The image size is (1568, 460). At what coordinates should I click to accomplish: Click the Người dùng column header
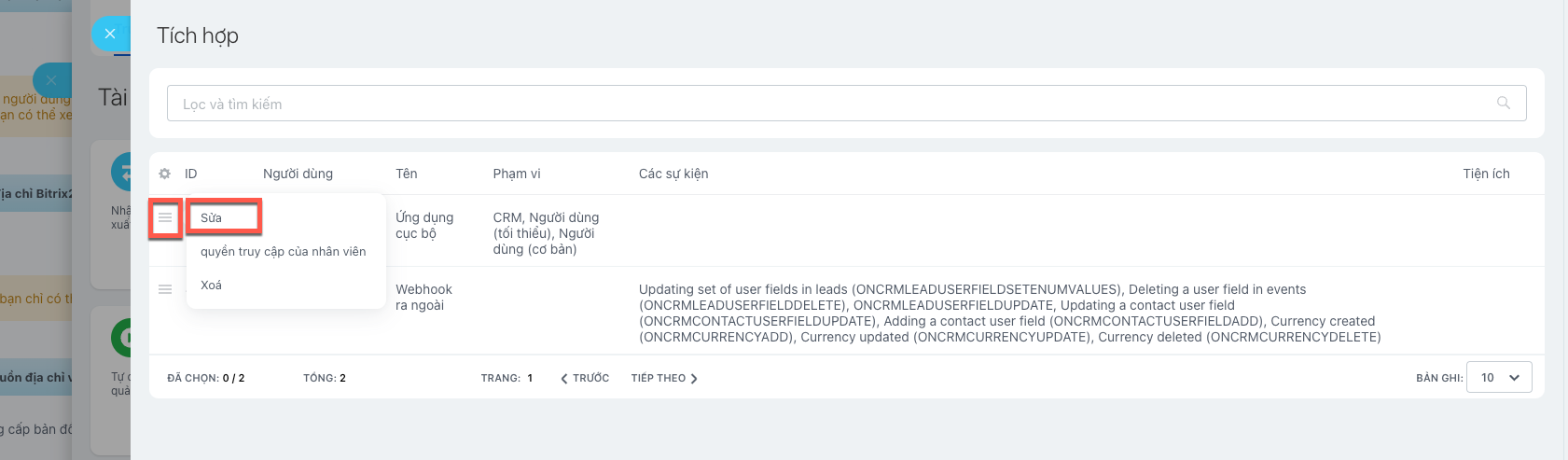[298, 174]
